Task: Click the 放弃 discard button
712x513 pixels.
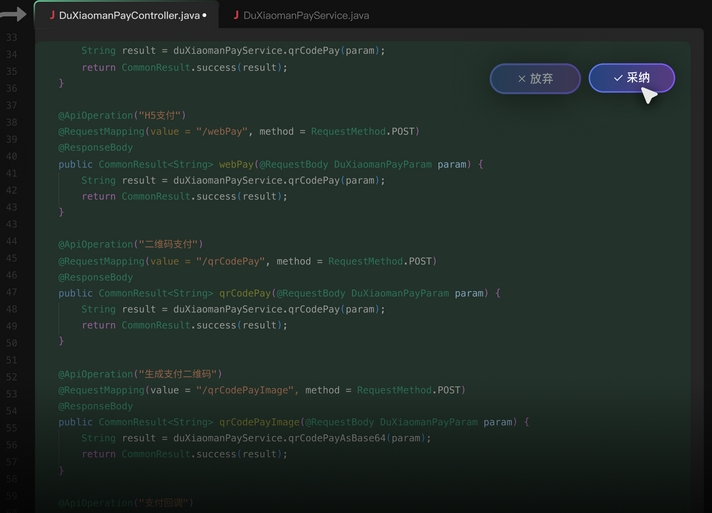Action: pos(535,78)
